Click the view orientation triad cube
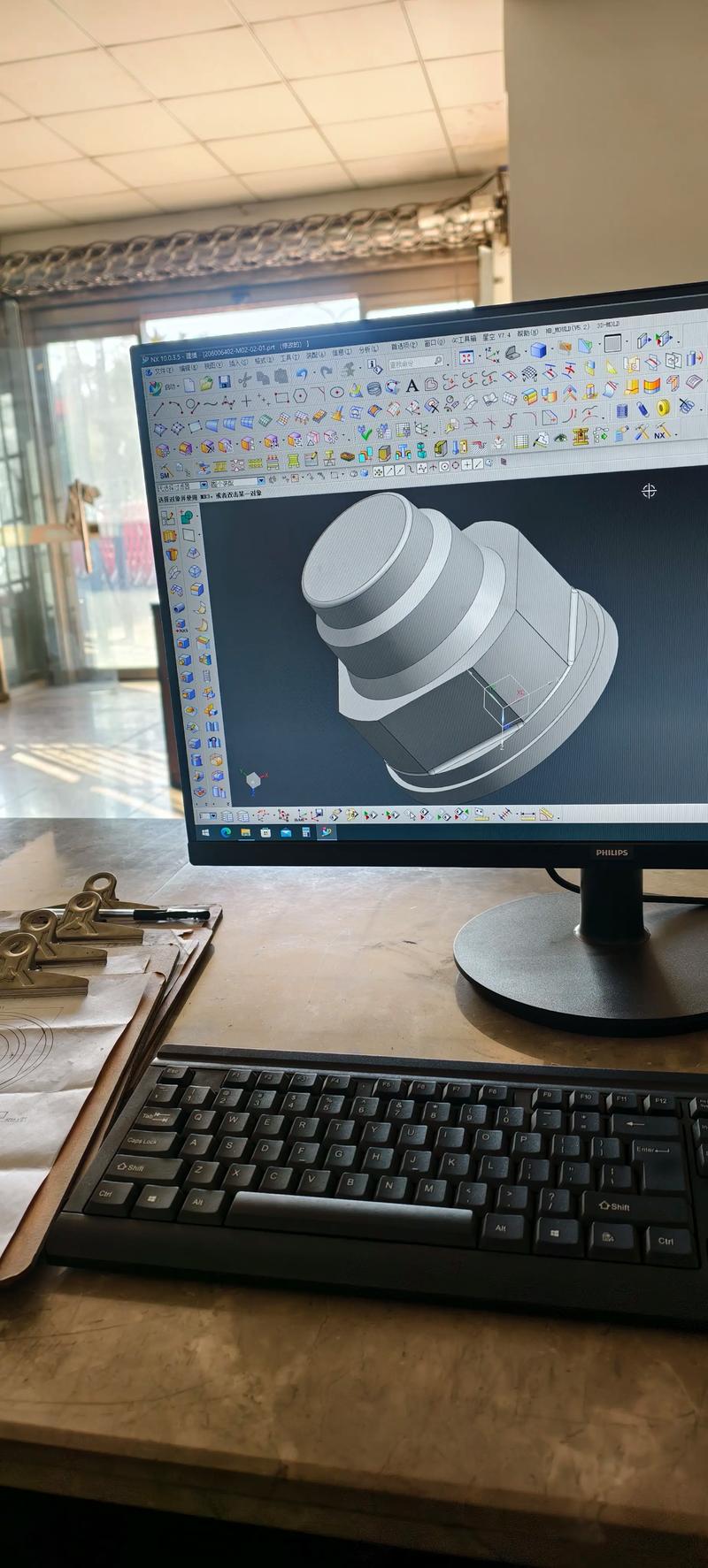Viewport: 708px width, 1568px height. tap(254, 779)
